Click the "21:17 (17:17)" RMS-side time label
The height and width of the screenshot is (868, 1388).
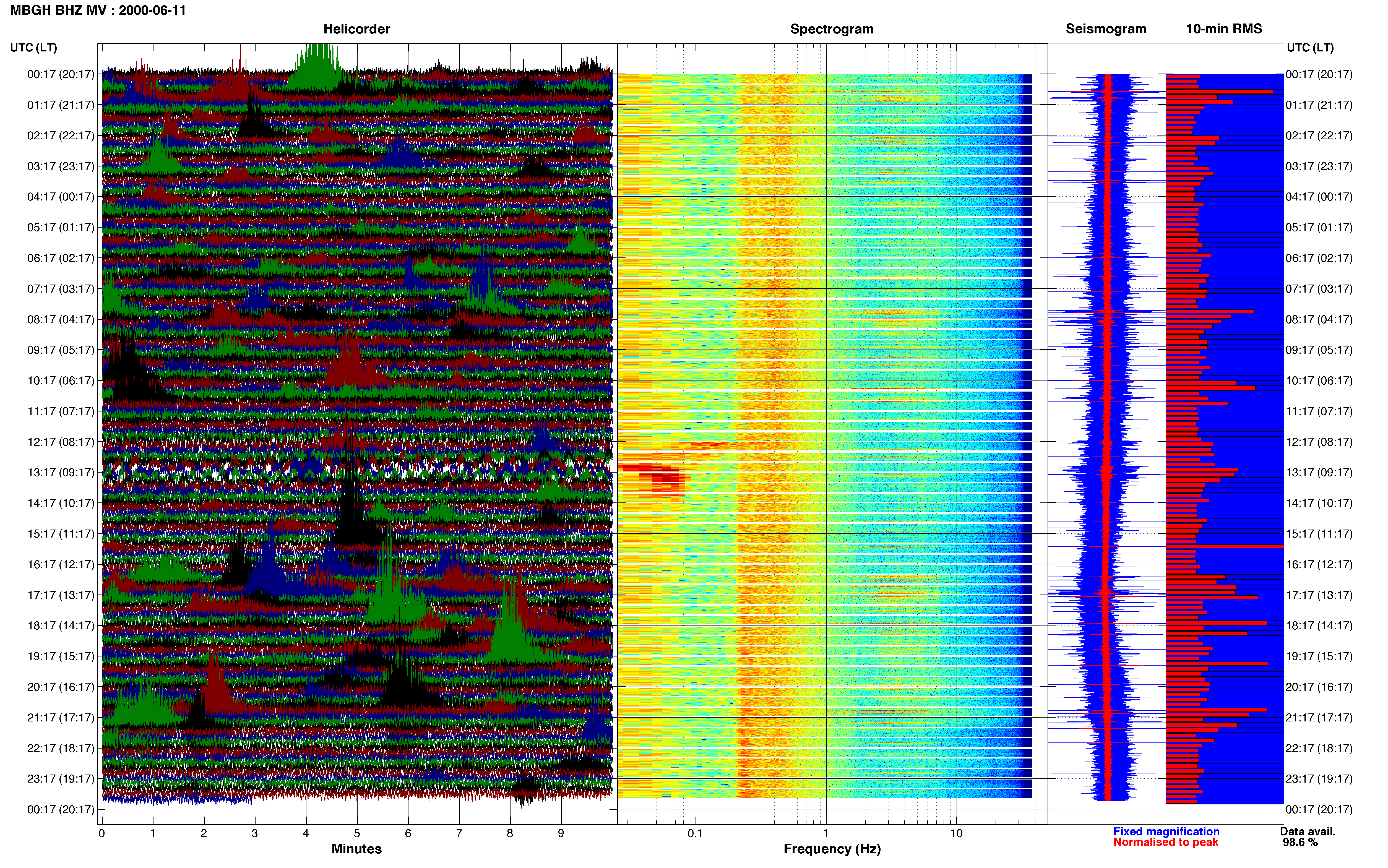1319,718
